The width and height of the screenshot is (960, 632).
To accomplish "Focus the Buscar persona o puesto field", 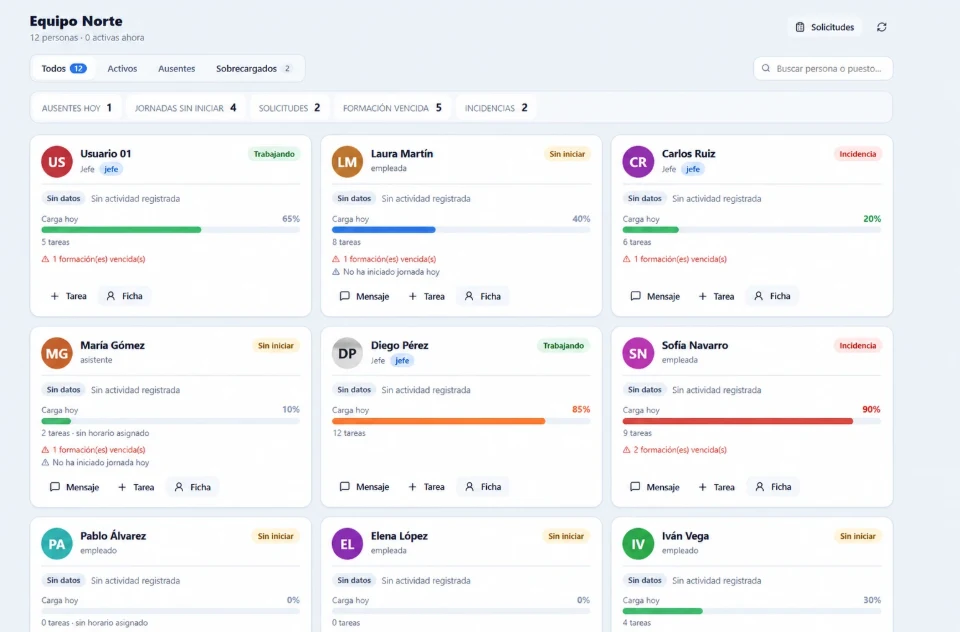I will pos(823,69).
